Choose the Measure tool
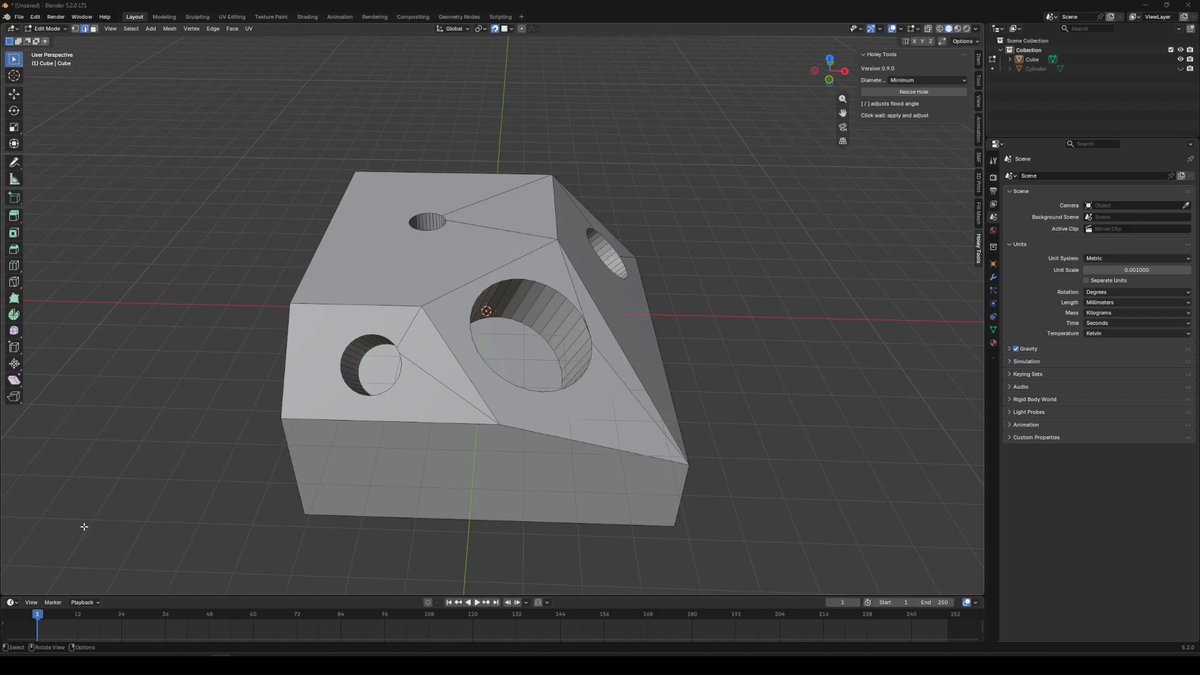This screenshot has height=675, width=1200. pyautogui.click(x=14, y=179)
